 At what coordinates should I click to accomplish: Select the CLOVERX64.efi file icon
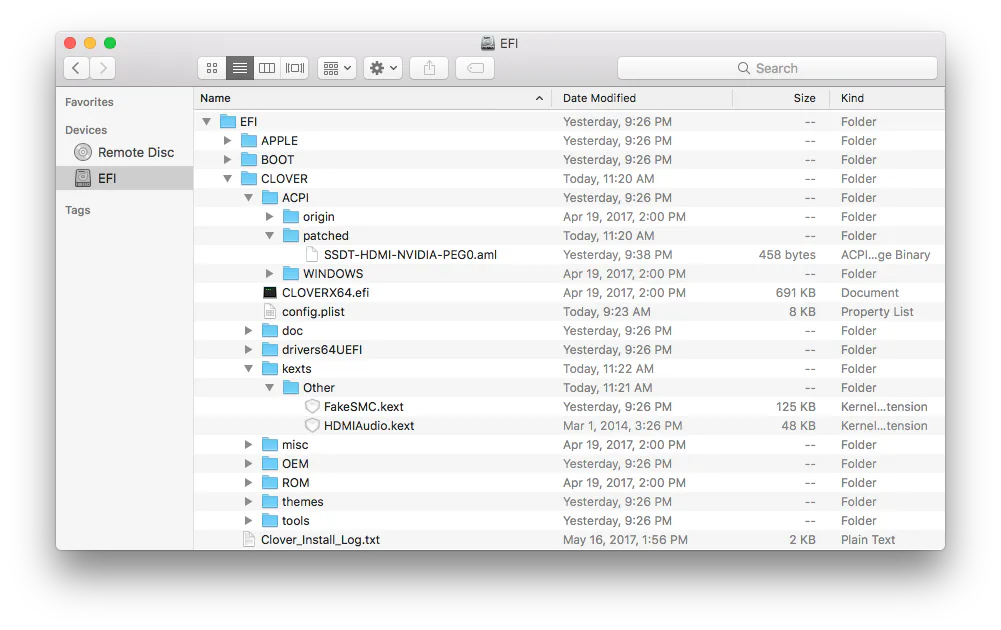click(x=270, y=292)
